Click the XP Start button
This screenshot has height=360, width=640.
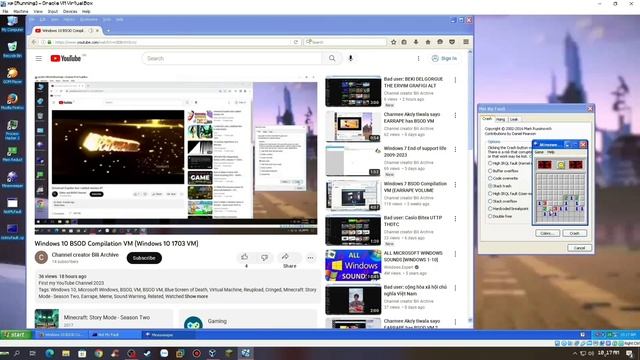[15, 335]
